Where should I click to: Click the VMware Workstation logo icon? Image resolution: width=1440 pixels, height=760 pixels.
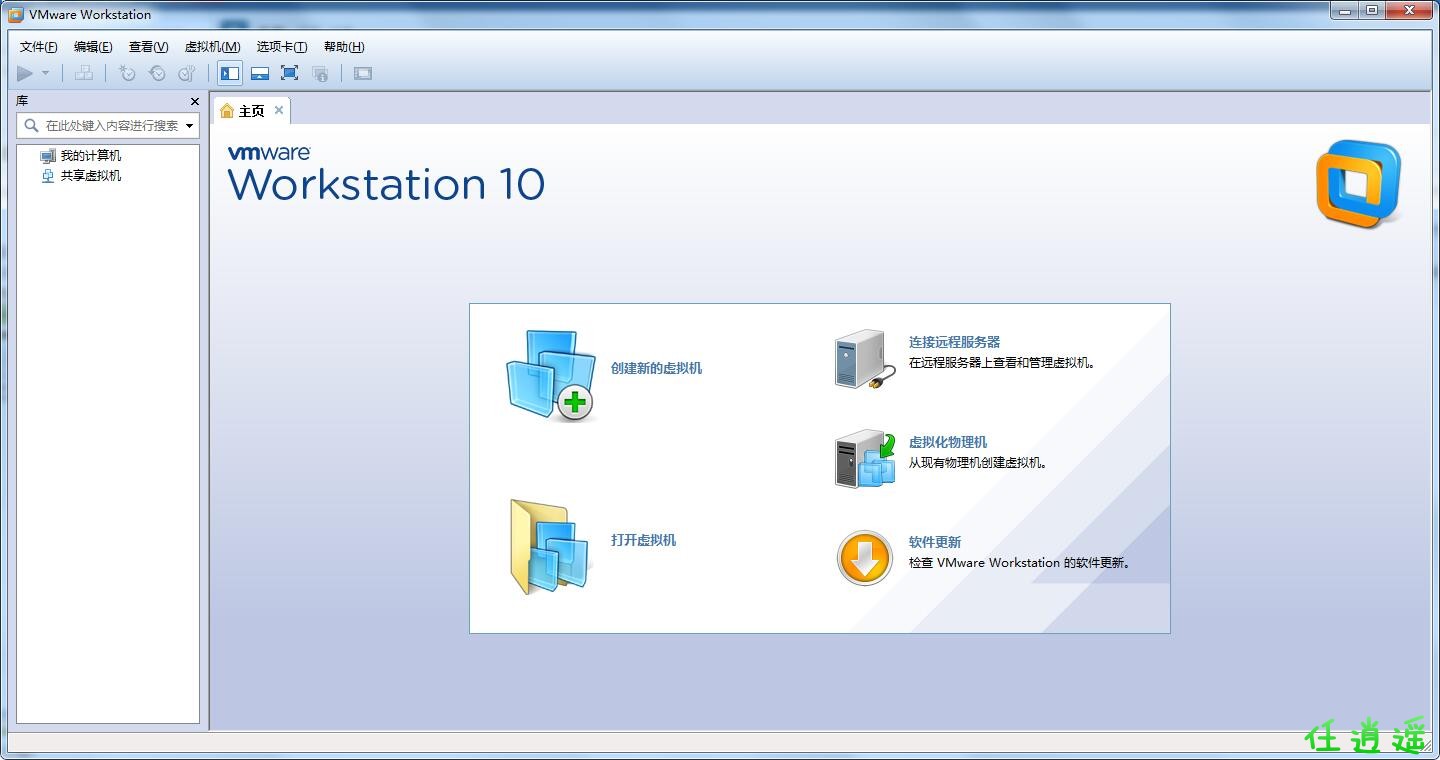point(1358,184)
